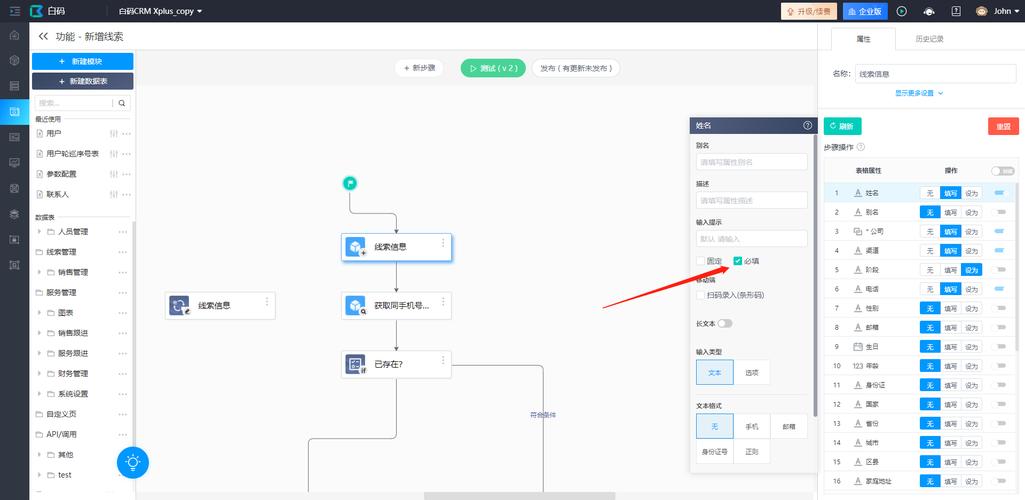Click the green start flag node
The width and height of the screenshot is (1025, 500).
pos(350,183)
